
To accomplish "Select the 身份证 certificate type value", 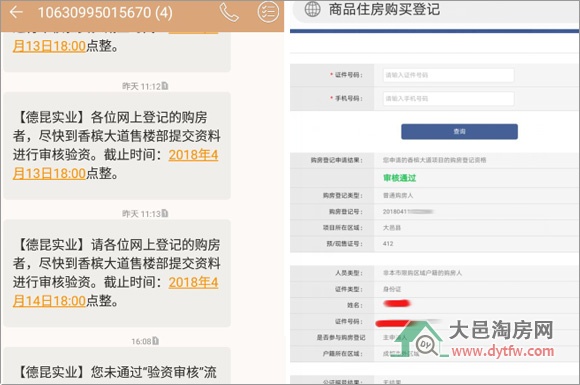I will pos(392,289).
